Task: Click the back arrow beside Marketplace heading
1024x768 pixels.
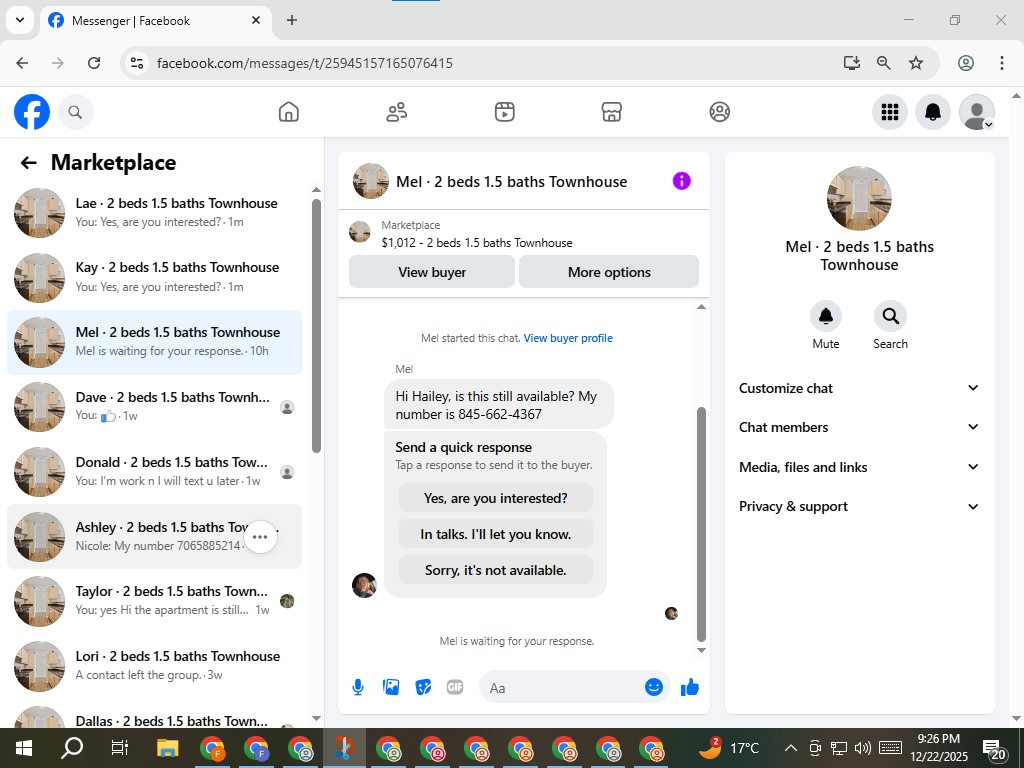Action: tap(29, 163)
